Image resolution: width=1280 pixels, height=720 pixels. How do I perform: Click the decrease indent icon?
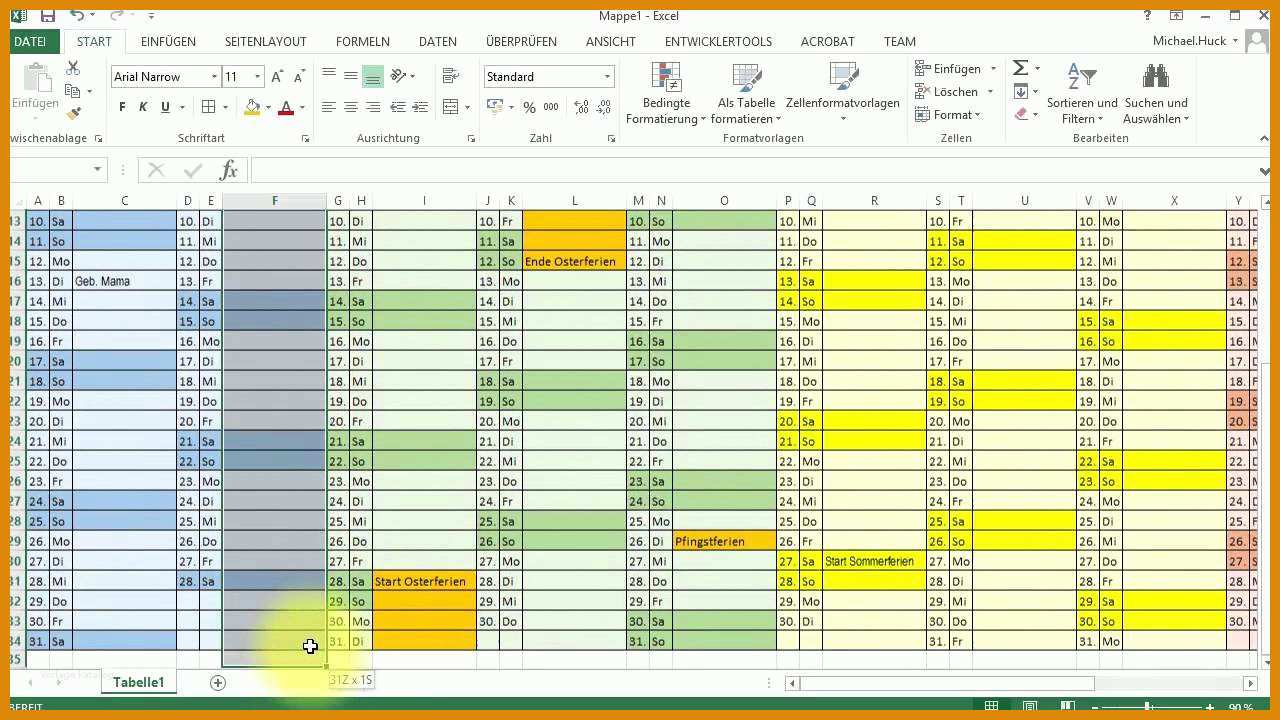tap(398, 107)
